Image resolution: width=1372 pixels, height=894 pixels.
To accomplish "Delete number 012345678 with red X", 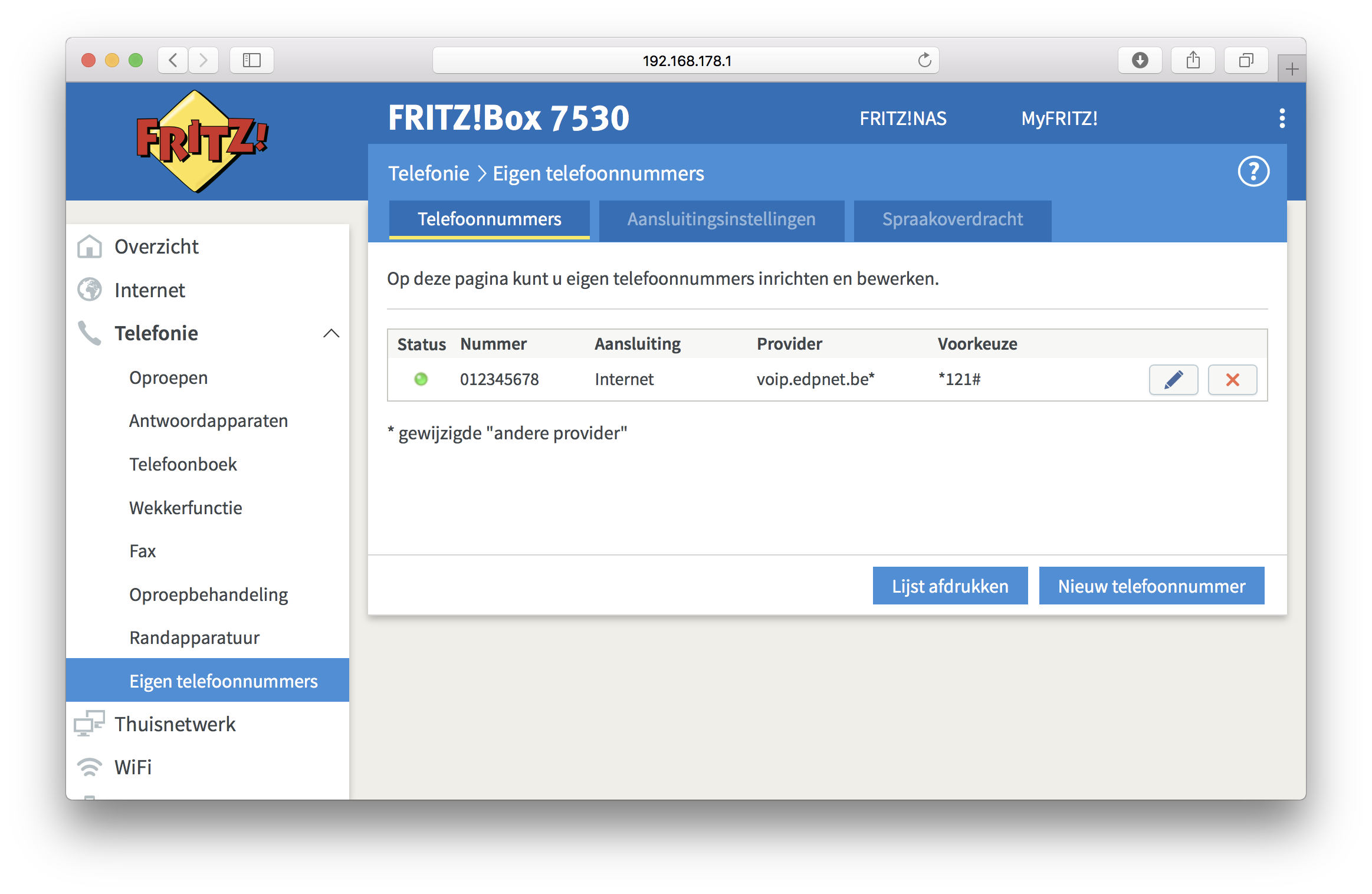I will coord(1232,380).
